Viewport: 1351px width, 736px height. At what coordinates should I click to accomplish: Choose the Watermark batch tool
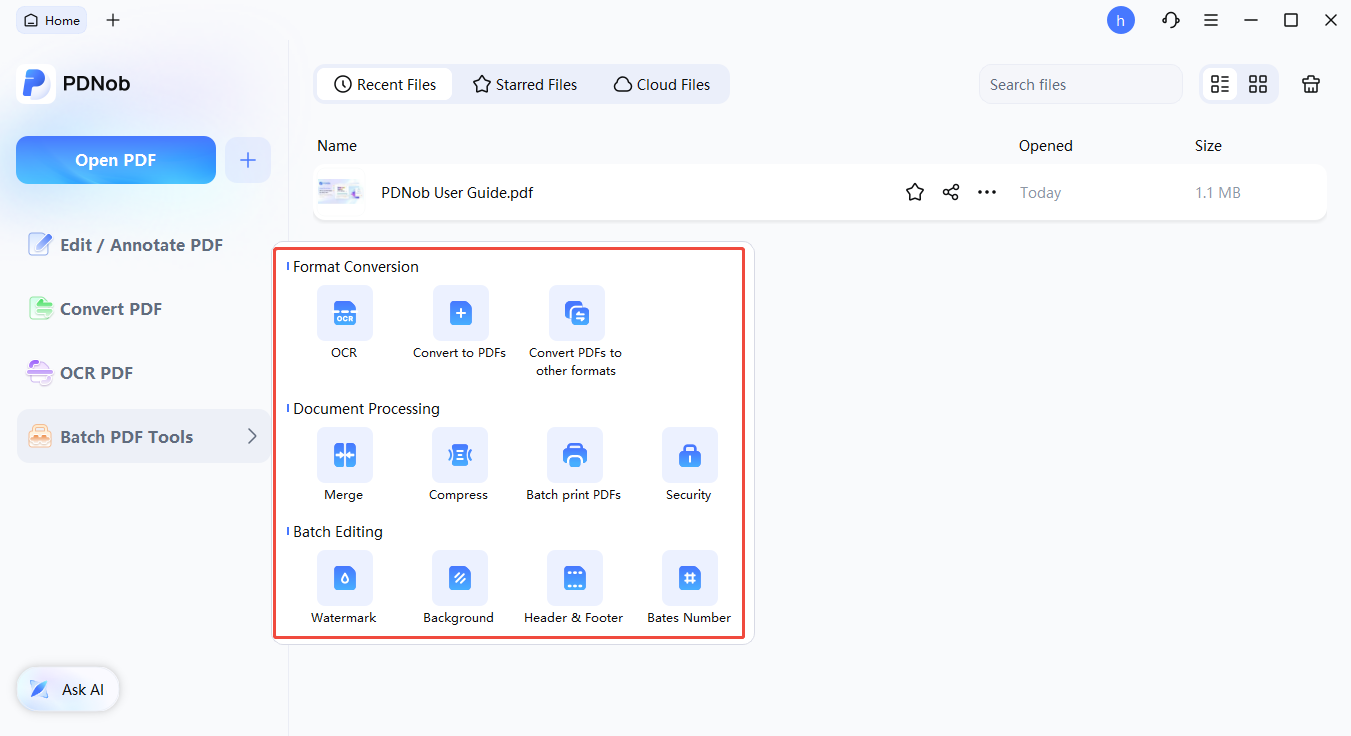point(344,578)
